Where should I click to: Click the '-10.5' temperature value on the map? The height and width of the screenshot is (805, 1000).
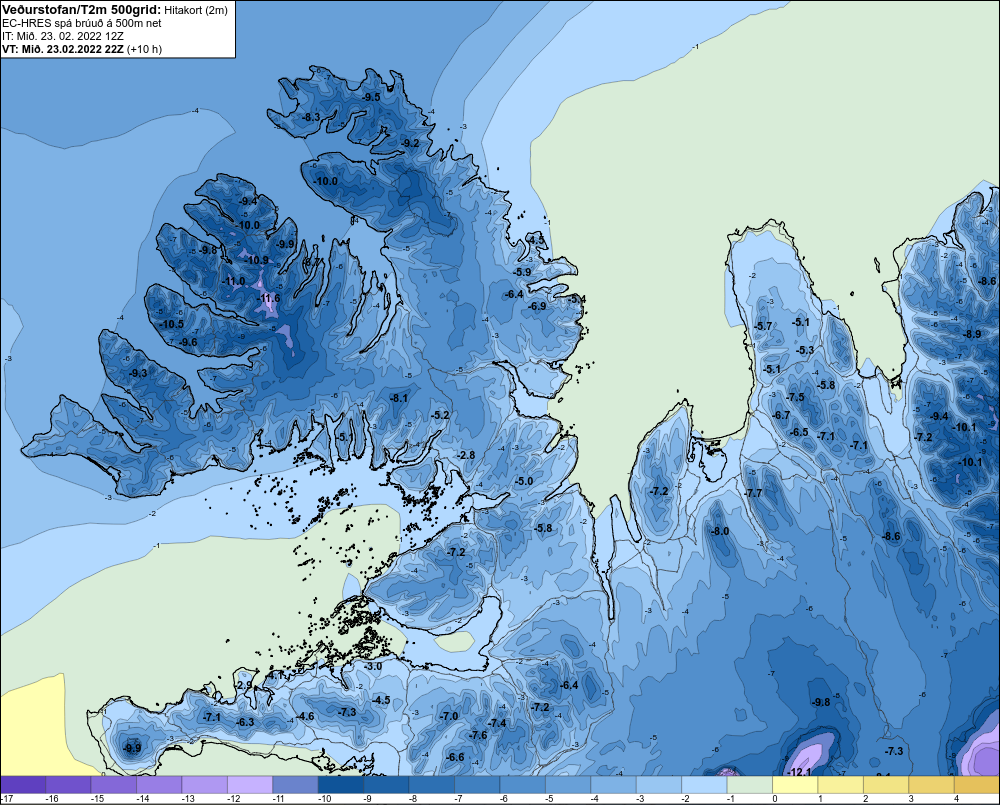click(x=172, y=324)
